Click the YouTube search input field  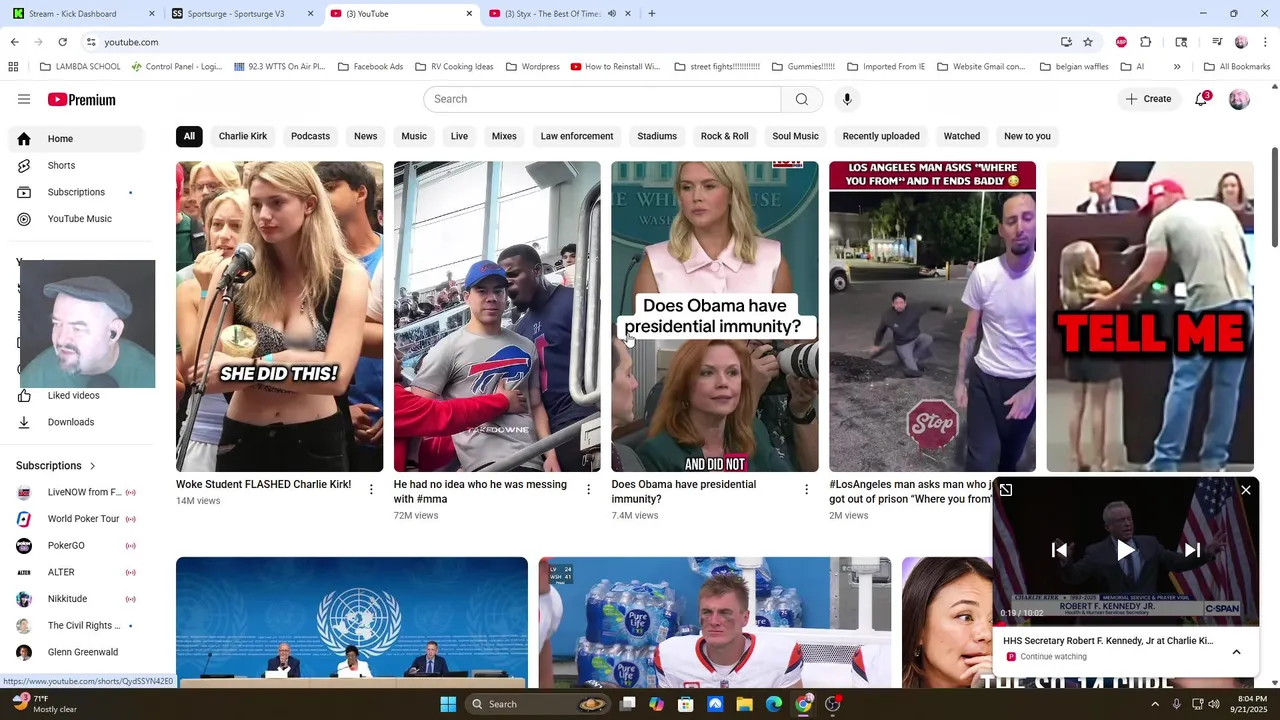click(602, 99)
